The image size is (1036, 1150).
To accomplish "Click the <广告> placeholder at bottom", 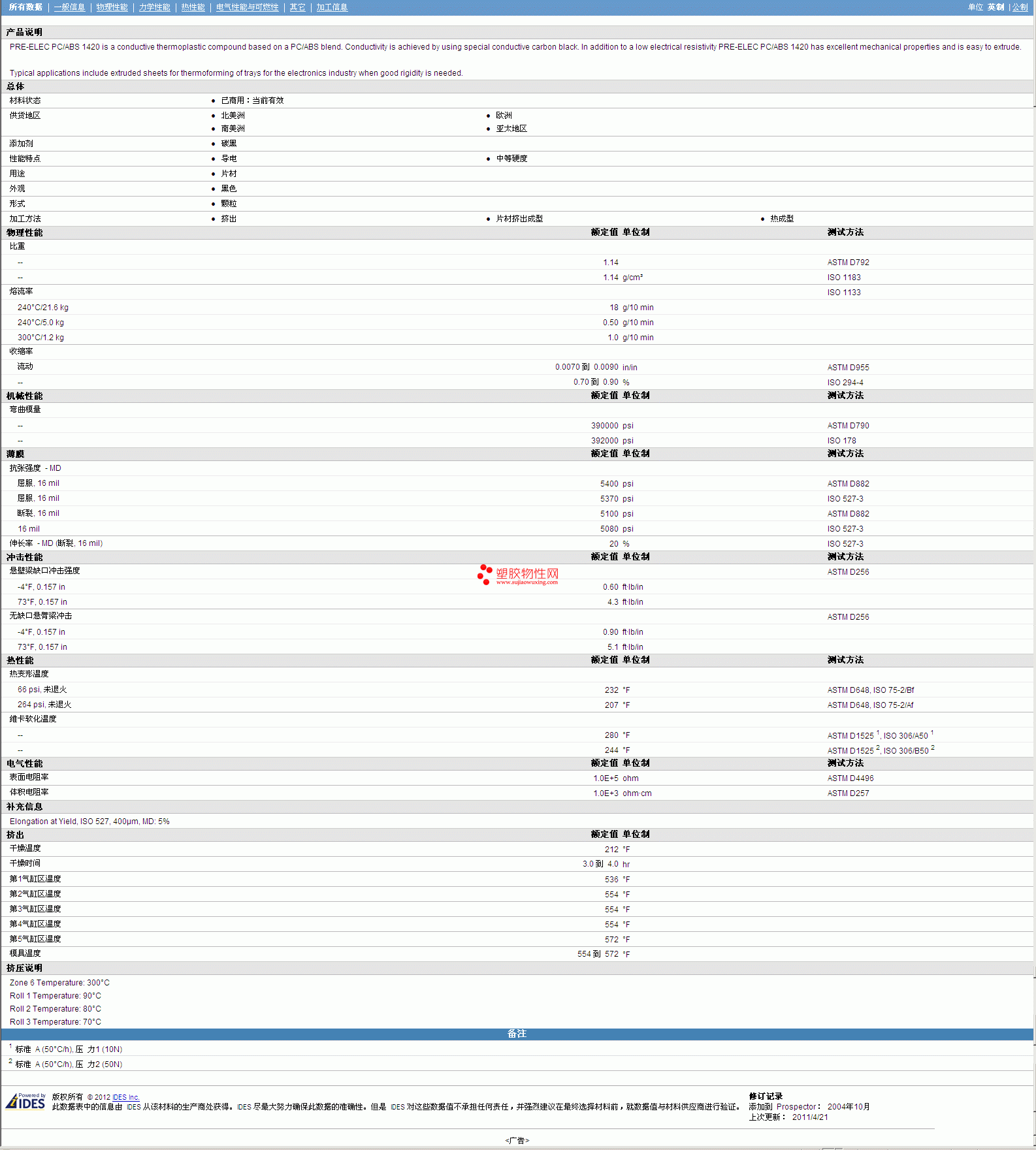I will 517,1141.
